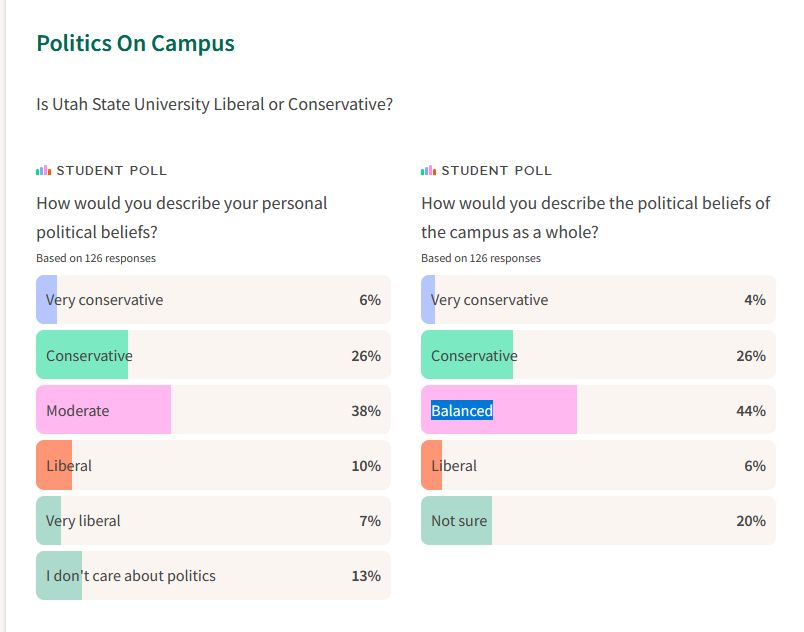Click the highlighted Balanced text
The height and width of the screenshot is (632, 804).
coord(462,411)
